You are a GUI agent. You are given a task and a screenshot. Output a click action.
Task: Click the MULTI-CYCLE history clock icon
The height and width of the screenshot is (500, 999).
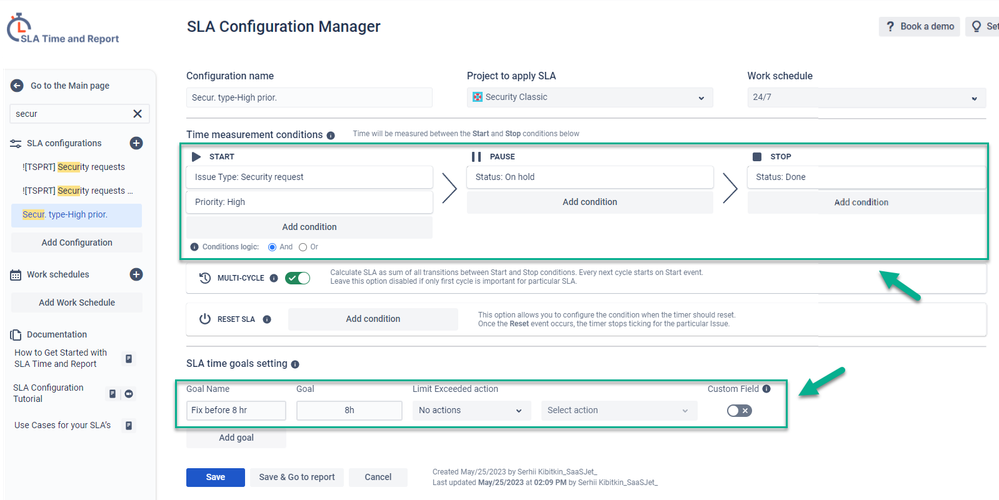click(205, 278)
